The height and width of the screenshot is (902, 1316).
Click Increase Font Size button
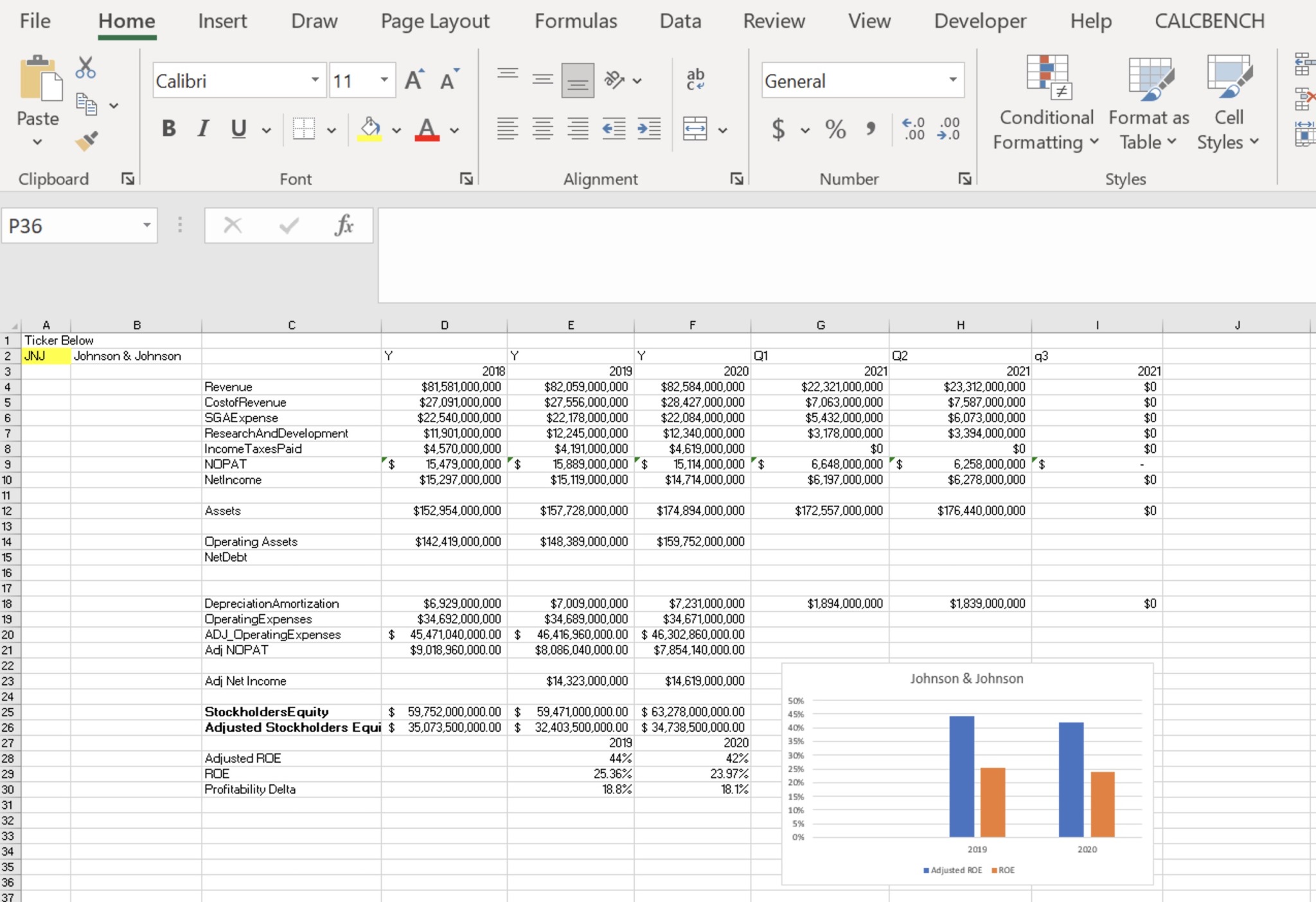coord(414,80)
